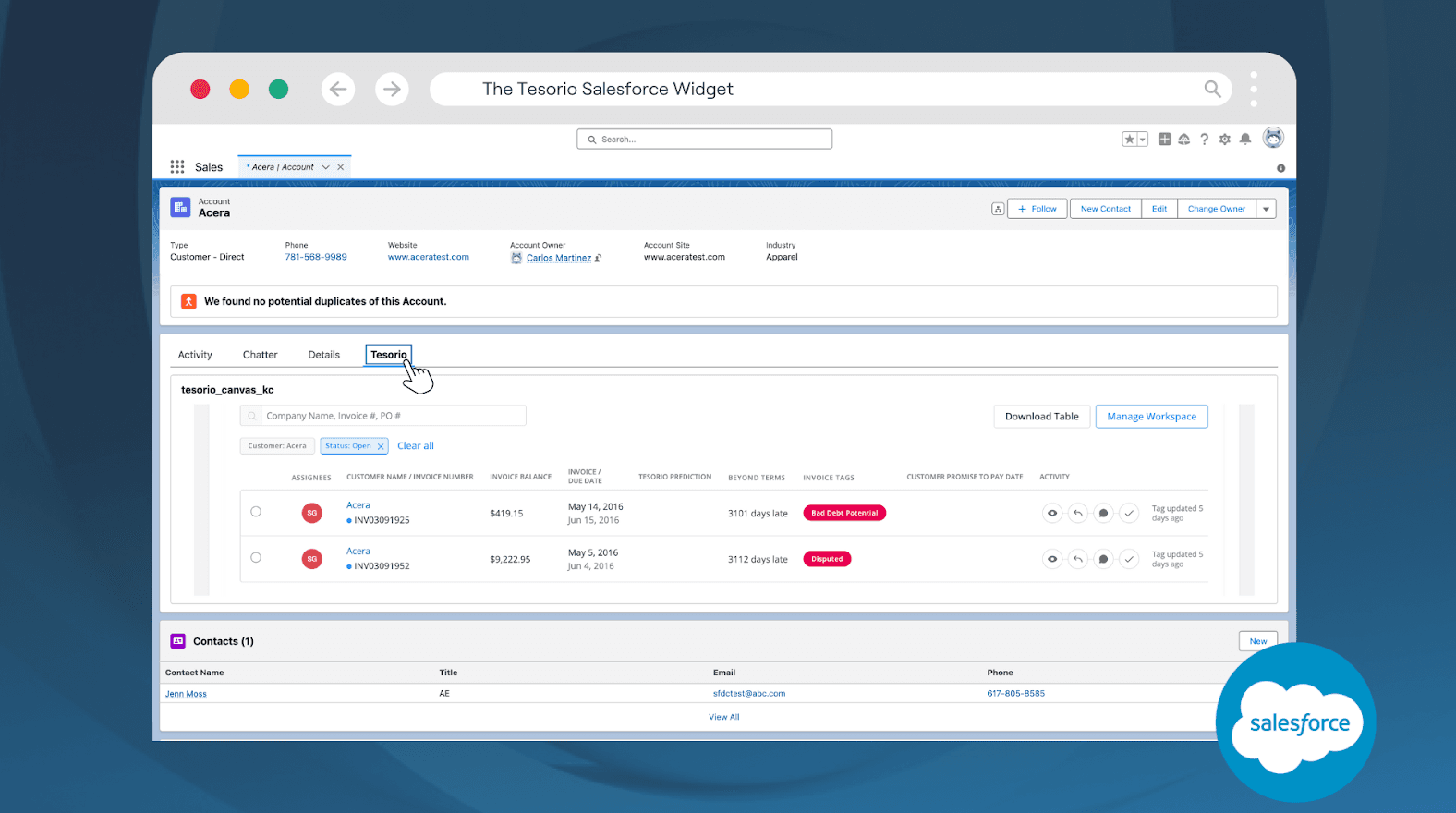Screen dimensions: 1456x813
Task: Open the favorites list dropdown arrow
Action: coord(1143,140)
